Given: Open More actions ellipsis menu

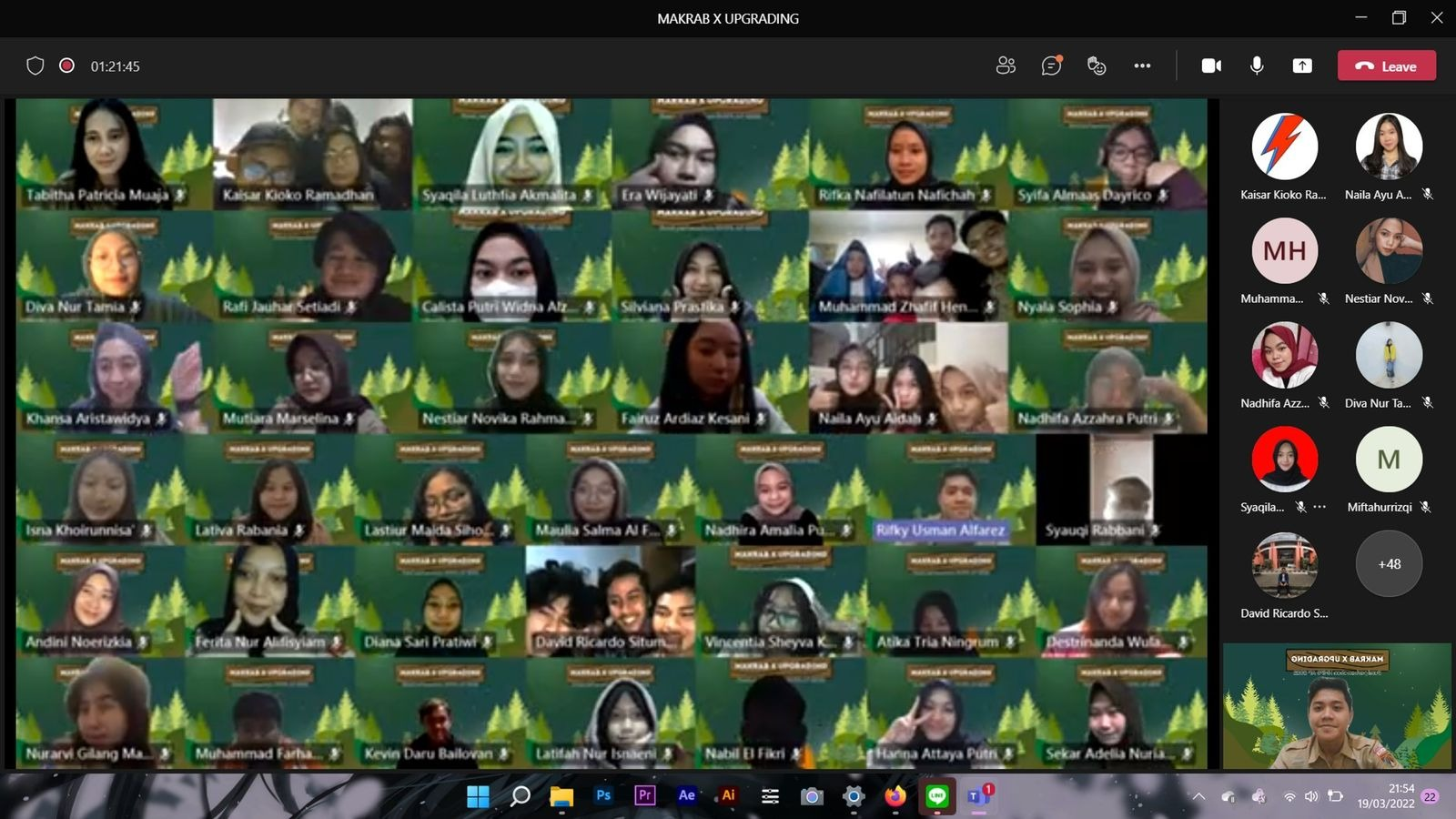Looking at the screenshot, I should (x=1142, y=66).
